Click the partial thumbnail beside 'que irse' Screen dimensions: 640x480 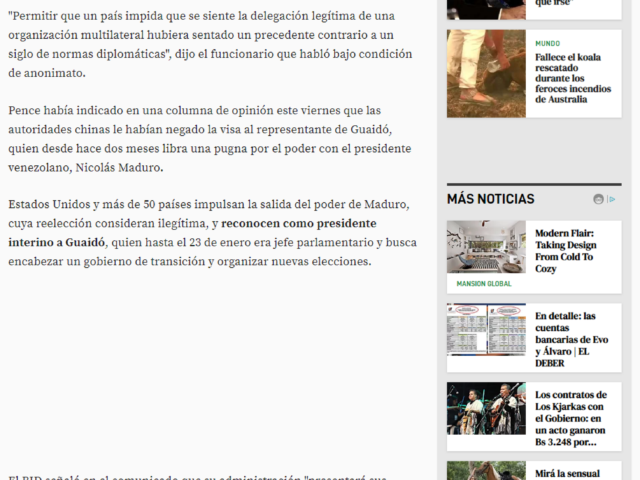(486, 9)
